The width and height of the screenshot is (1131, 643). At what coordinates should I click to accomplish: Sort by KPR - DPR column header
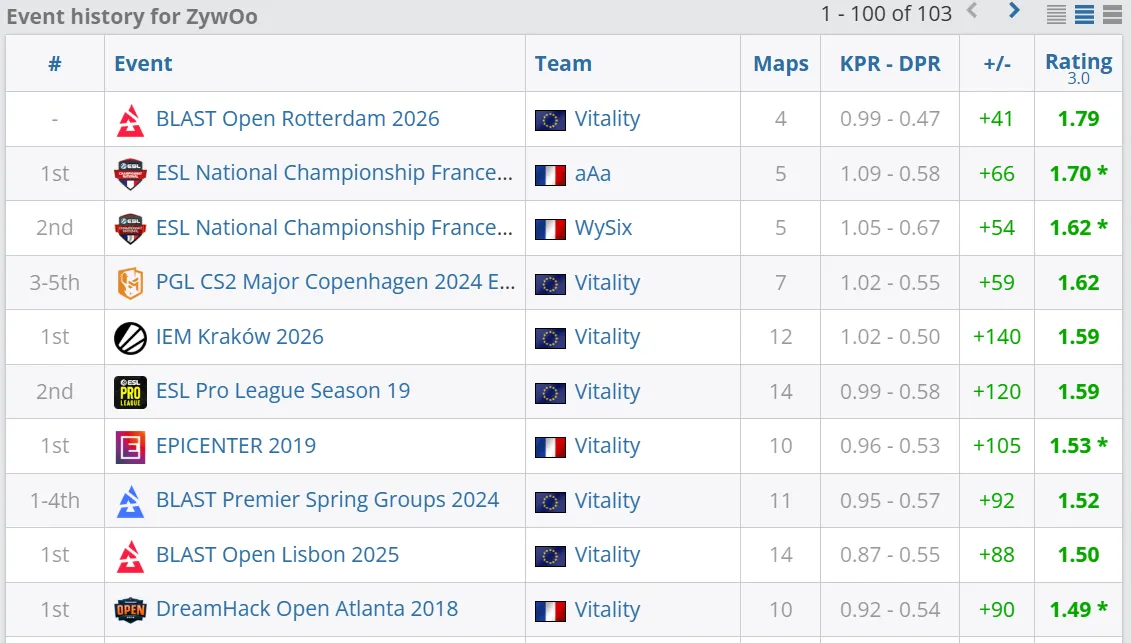890,64
